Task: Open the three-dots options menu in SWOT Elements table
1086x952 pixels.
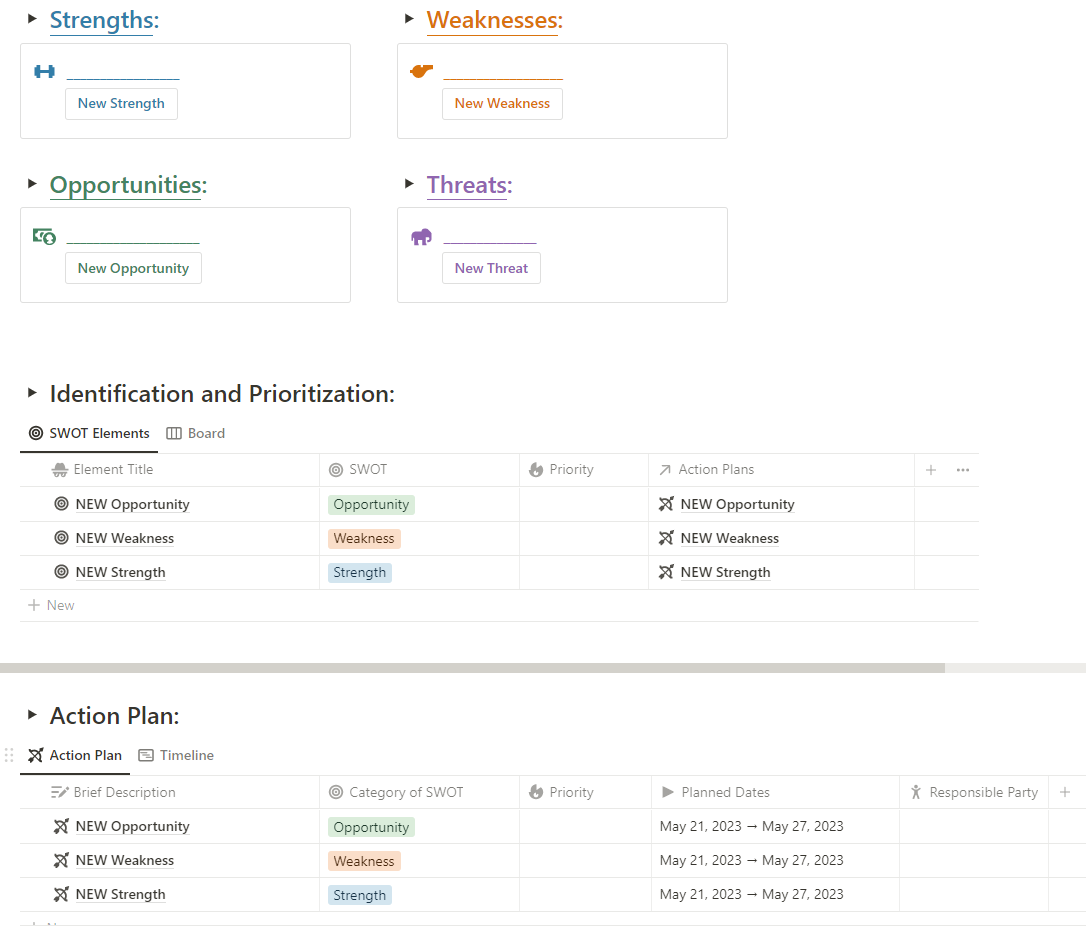Action: 963,470
